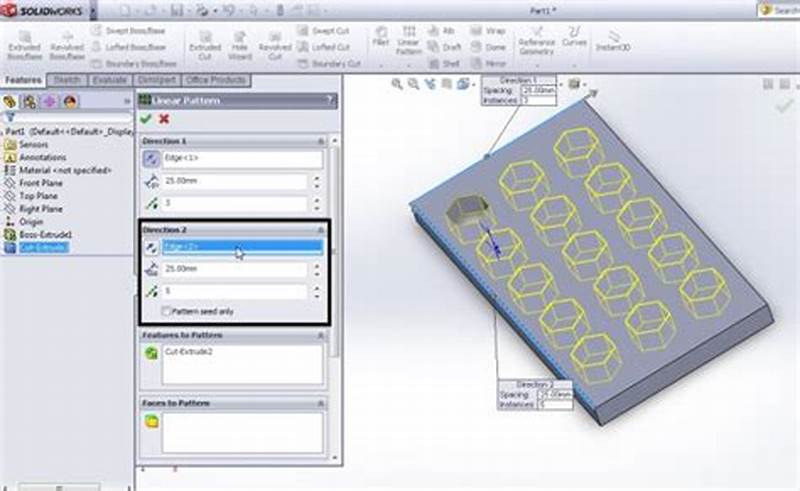Click Zoom to Fit view icon
This screenshot has width=800, height=491.
[x=396, y=84]
